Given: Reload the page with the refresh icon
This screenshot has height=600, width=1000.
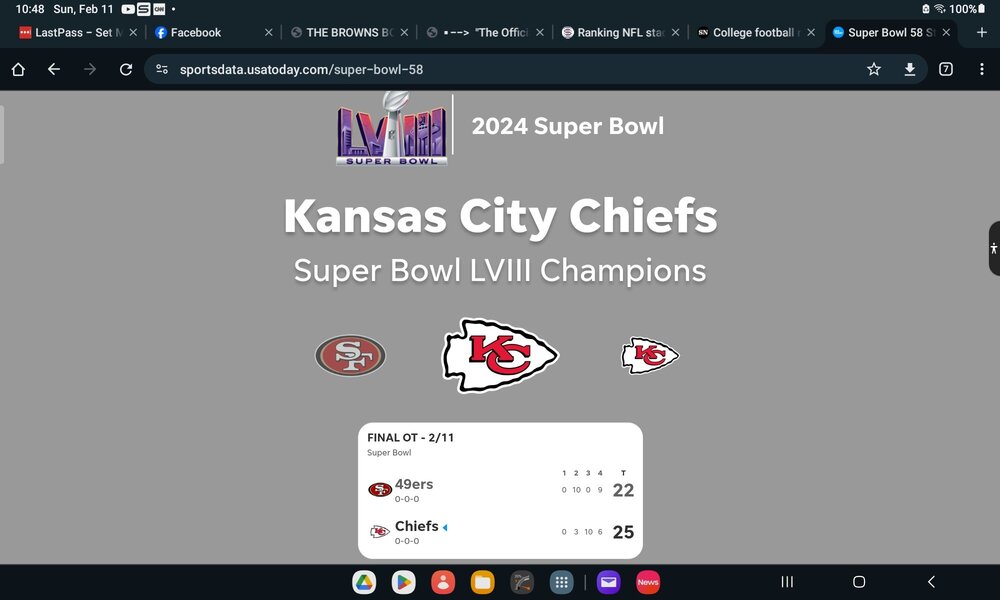Looking at the screenshot, I should 126,70.
